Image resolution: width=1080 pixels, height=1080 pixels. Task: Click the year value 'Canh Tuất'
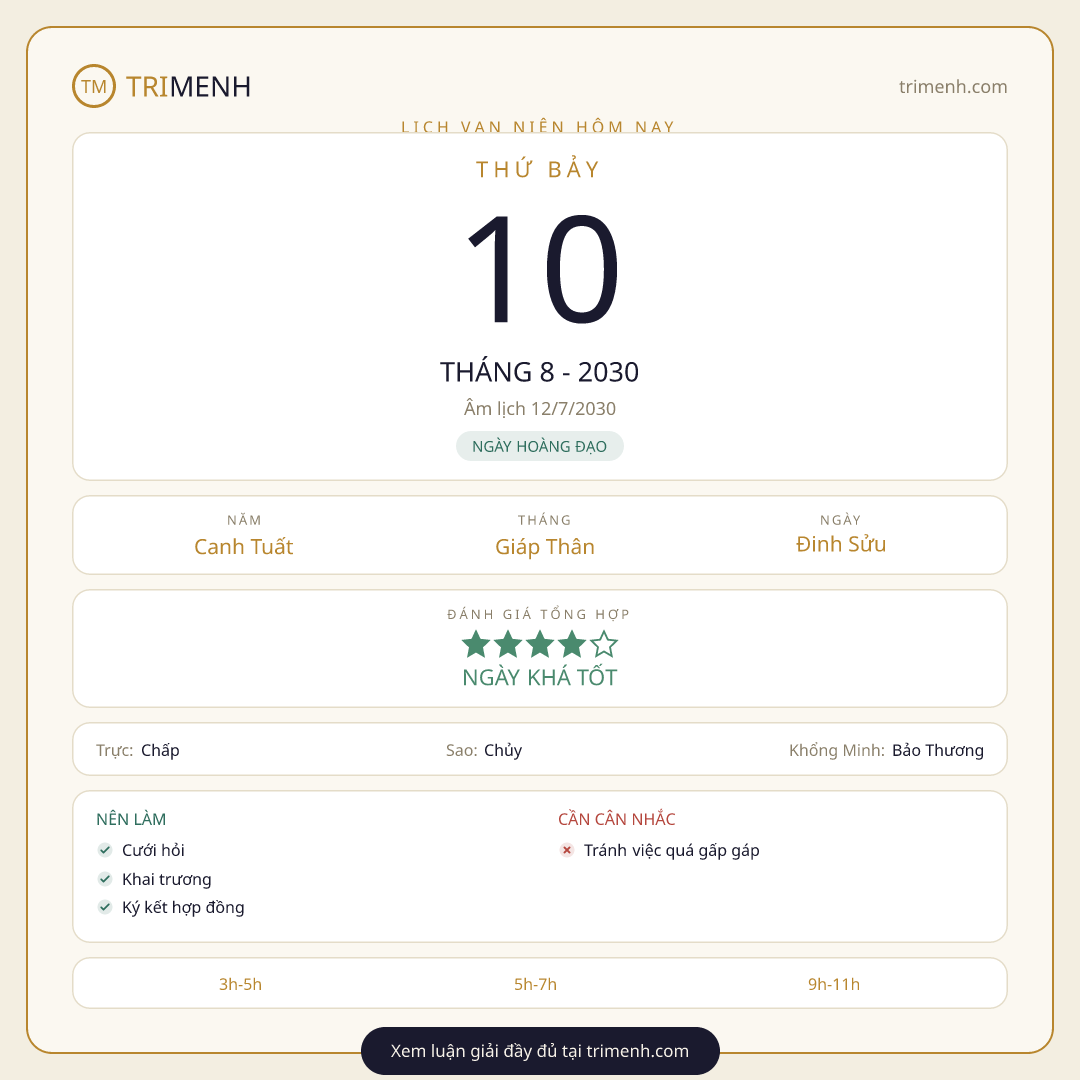tap(244, 546)
